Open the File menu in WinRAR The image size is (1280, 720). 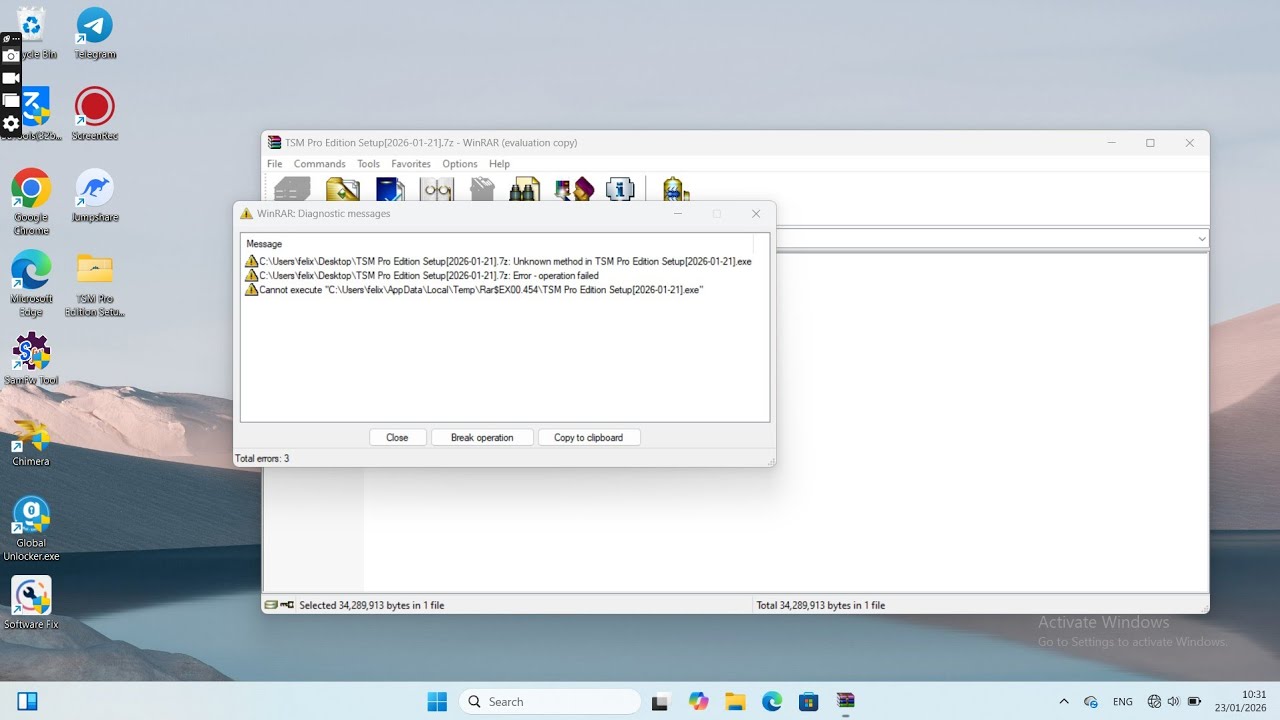click(274, 164)
